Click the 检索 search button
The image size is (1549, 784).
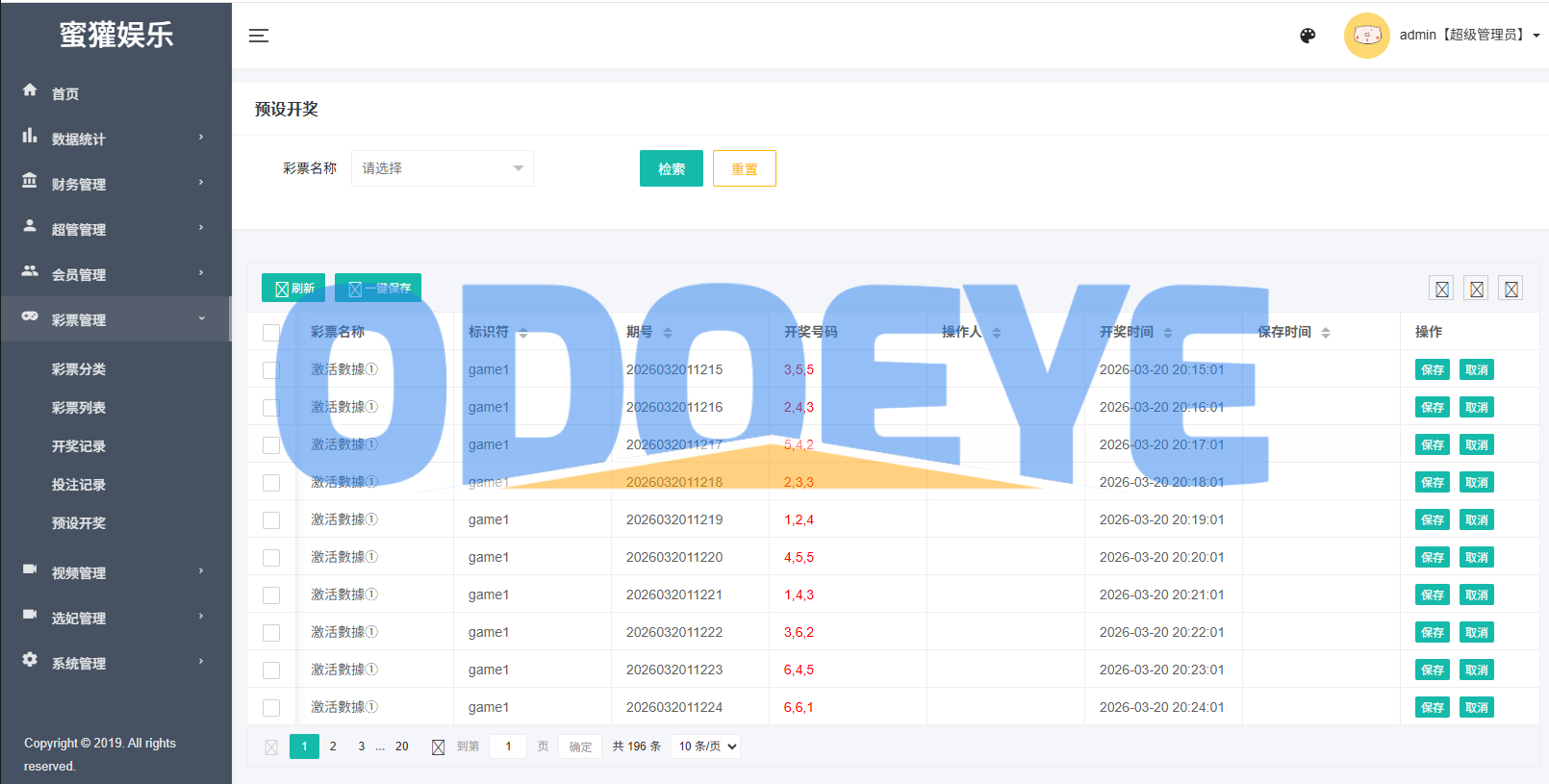click(x=671, y=169)
